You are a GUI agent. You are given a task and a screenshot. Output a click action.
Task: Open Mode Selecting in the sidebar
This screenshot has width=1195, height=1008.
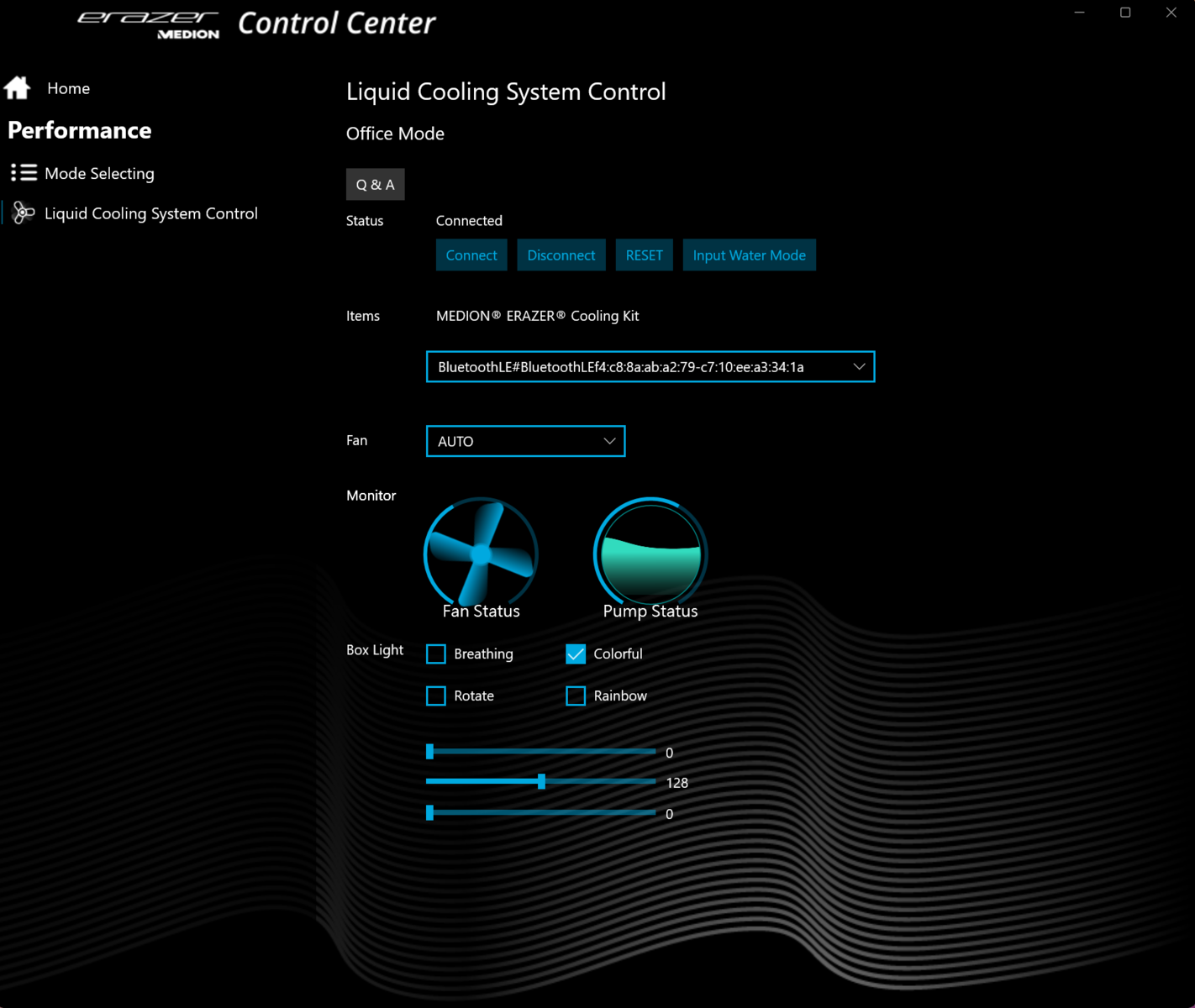[99, 173]
